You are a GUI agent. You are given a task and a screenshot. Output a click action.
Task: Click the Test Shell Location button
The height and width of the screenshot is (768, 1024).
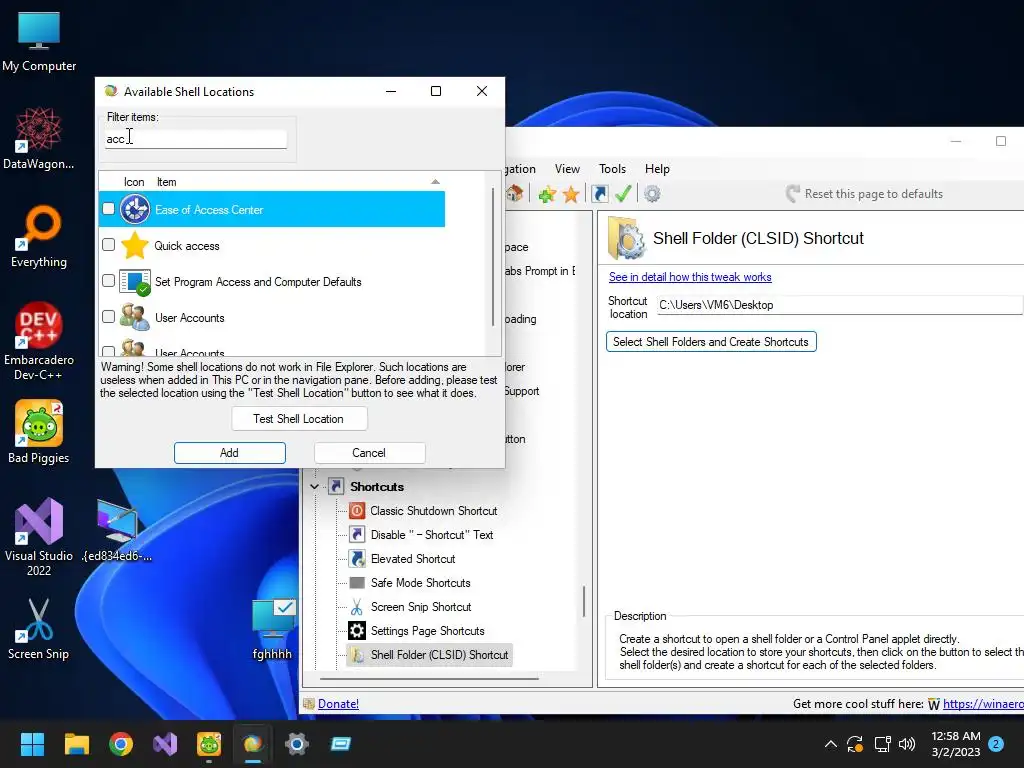[x=299, y=419]
